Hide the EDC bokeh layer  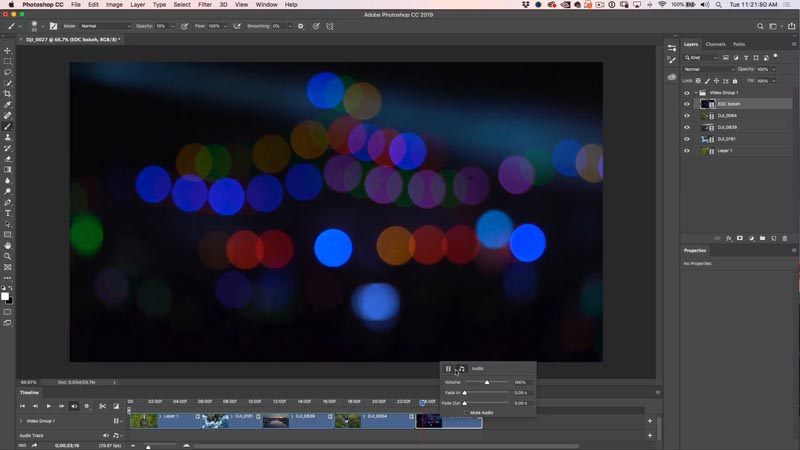pos(687,104)
